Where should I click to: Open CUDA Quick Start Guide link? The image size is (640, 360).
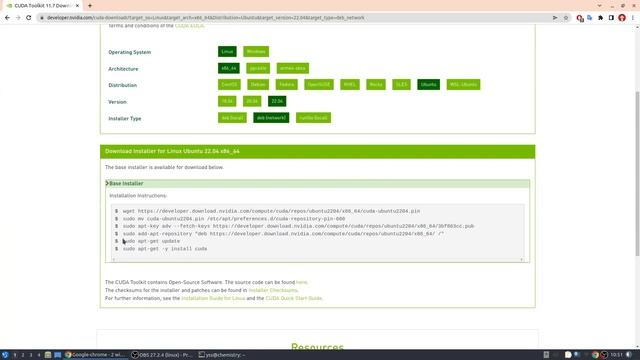click(293, 298)
